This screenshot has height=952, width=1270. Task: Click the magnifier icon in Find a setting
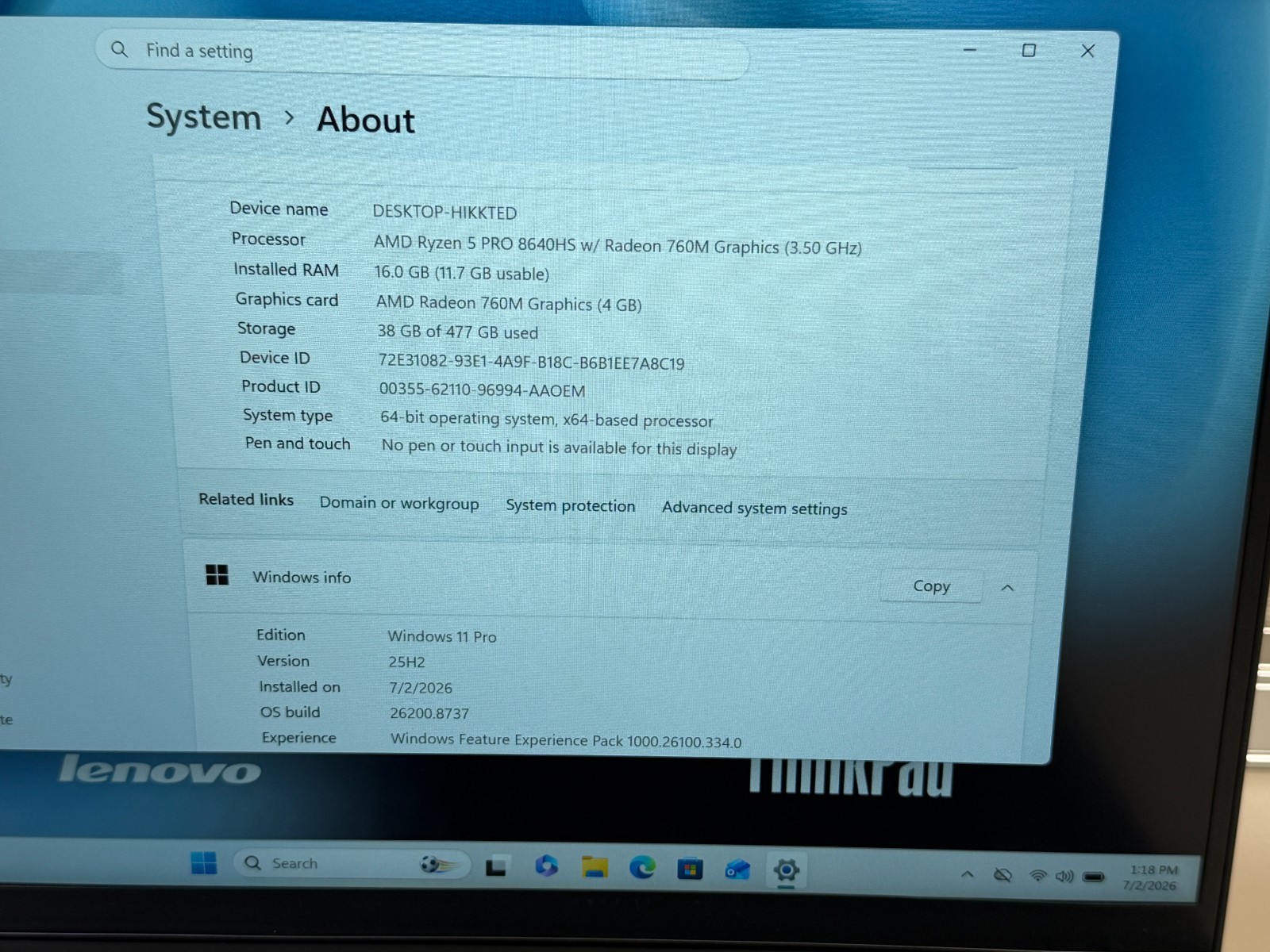tap(120, 49)
